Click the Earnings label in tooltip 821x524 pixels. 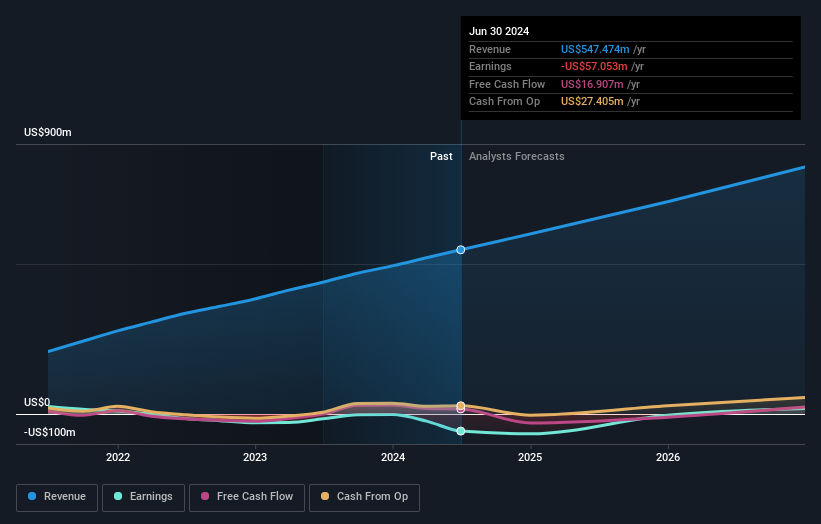pyautogui.click(x=490, y=66)
